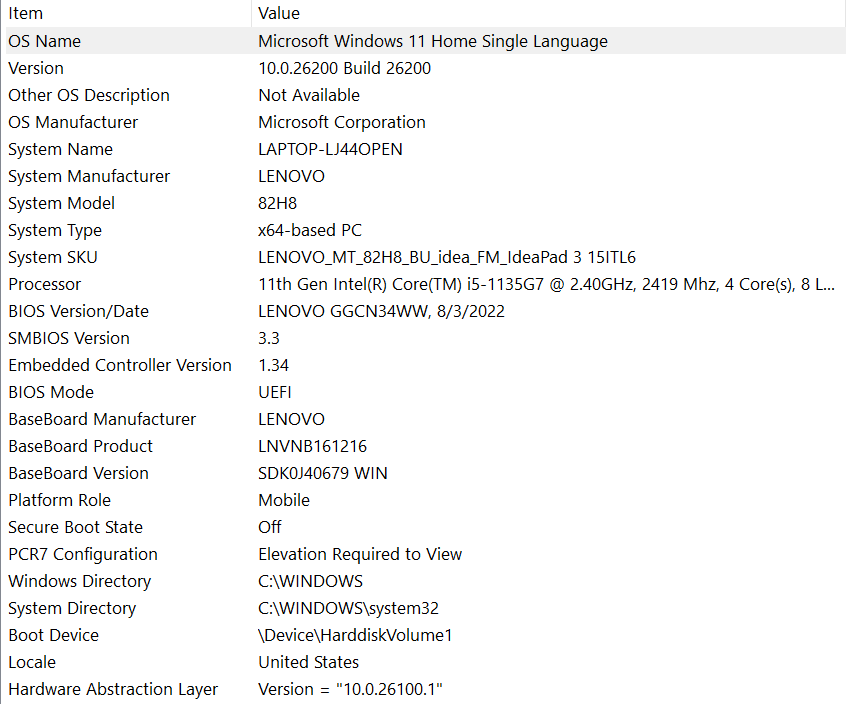Click the '3.3' SMBIOS value

[269, 338]
